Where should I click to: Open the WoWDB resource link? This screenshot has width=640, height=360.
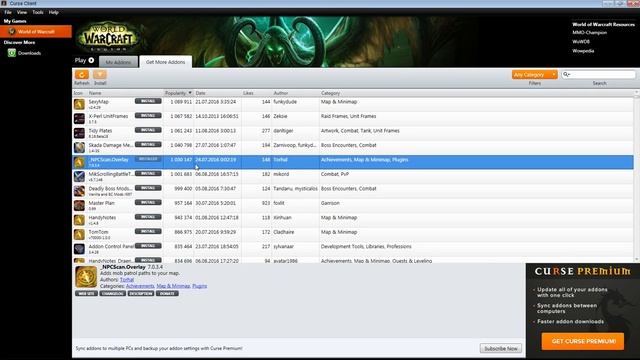(x=581, y=42)
